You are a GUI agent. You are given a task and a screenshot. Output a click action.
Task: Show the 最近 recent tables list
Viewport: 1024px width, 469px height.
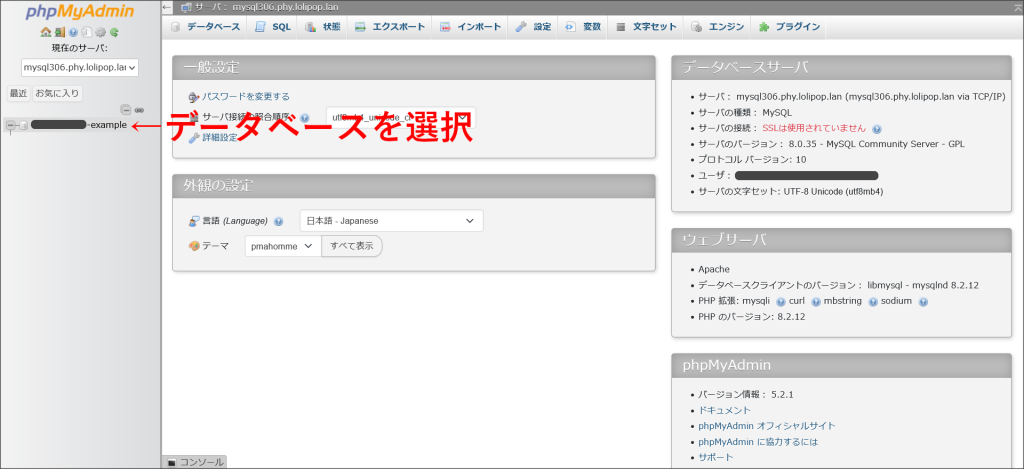[x=18, y=93]
